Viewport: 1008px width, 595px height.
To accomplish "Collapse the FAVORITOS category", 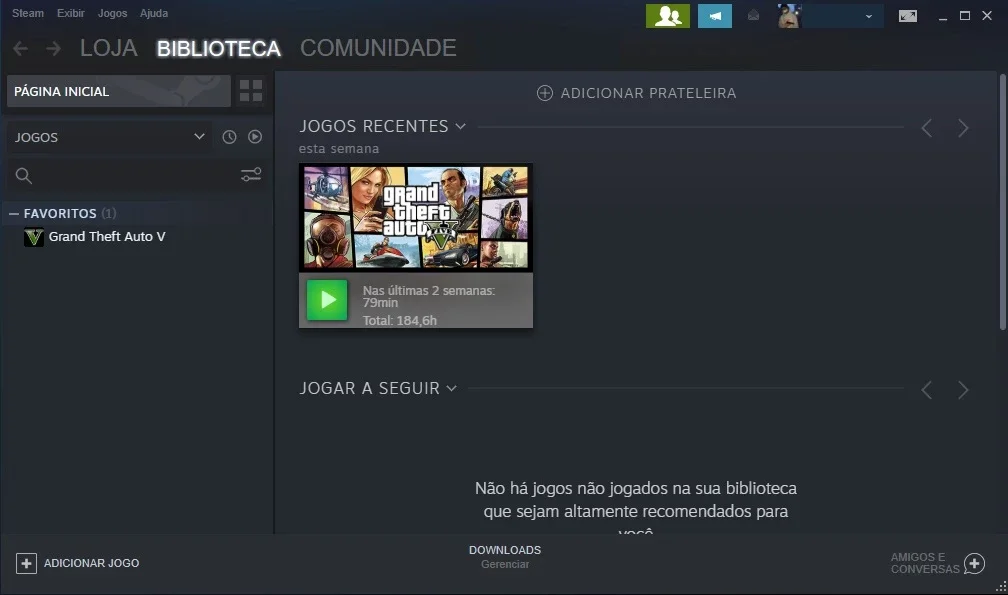I will pos(14,213).
